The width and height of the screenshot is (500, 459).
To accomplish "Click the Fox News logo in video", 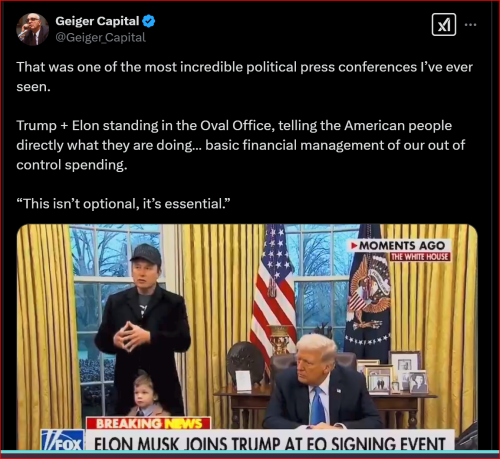I will (63, 441).
